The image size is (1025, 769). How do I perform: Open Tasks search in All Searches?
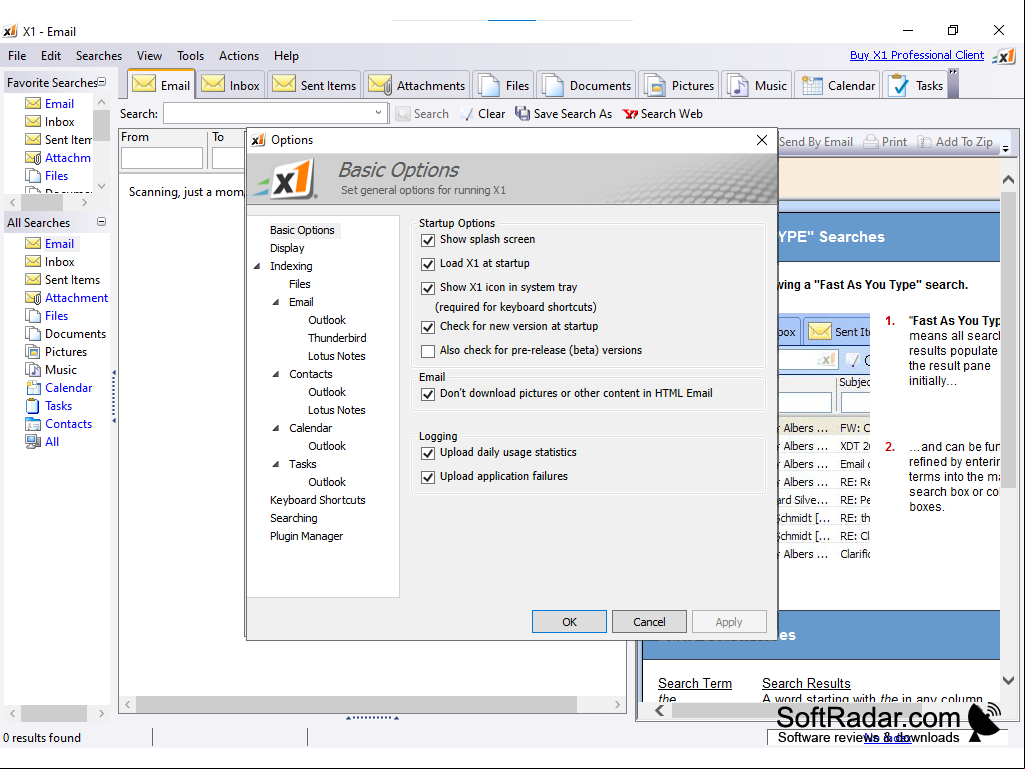(48, 405)
